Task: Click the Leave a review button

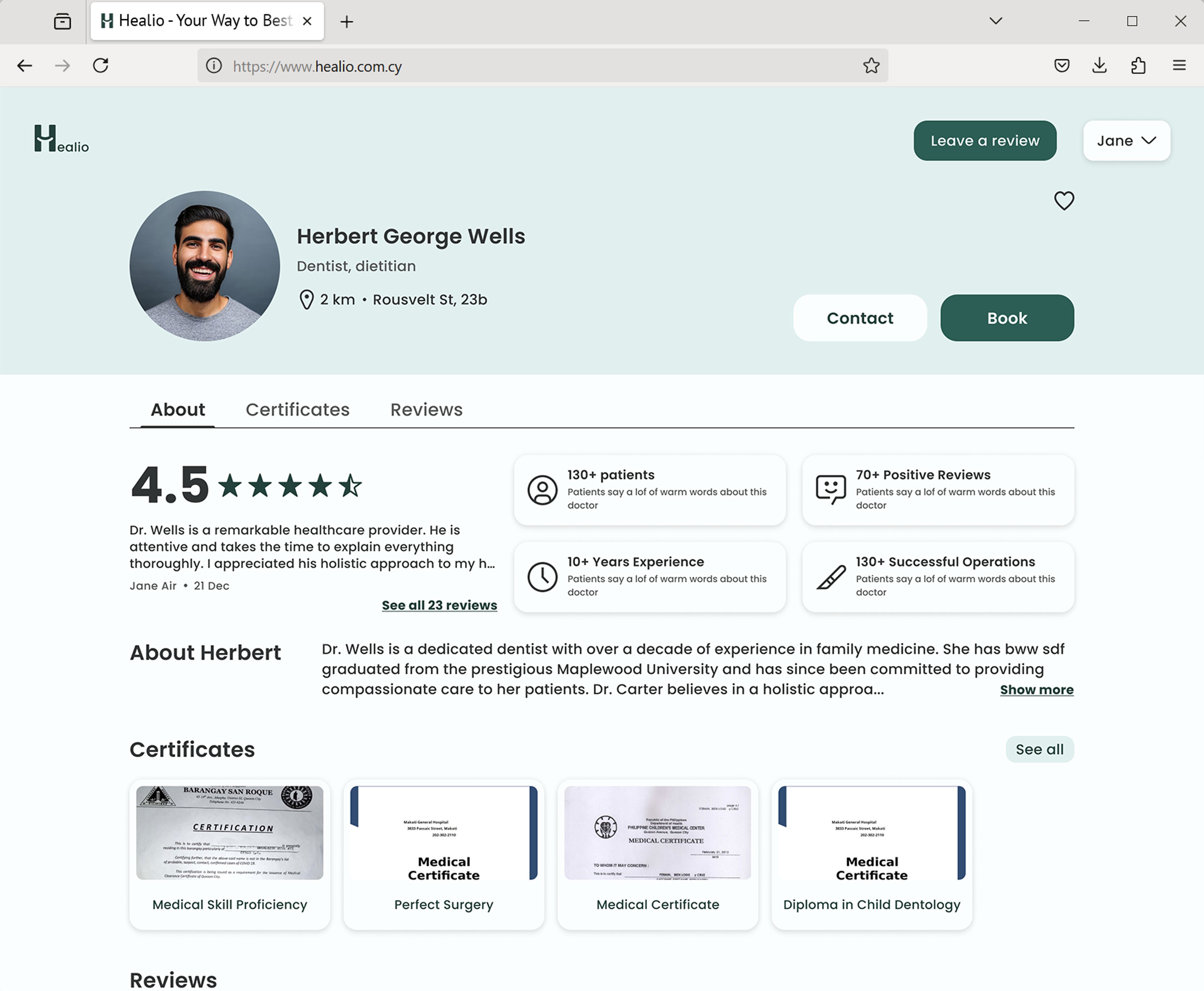Action: pos(985,141)
